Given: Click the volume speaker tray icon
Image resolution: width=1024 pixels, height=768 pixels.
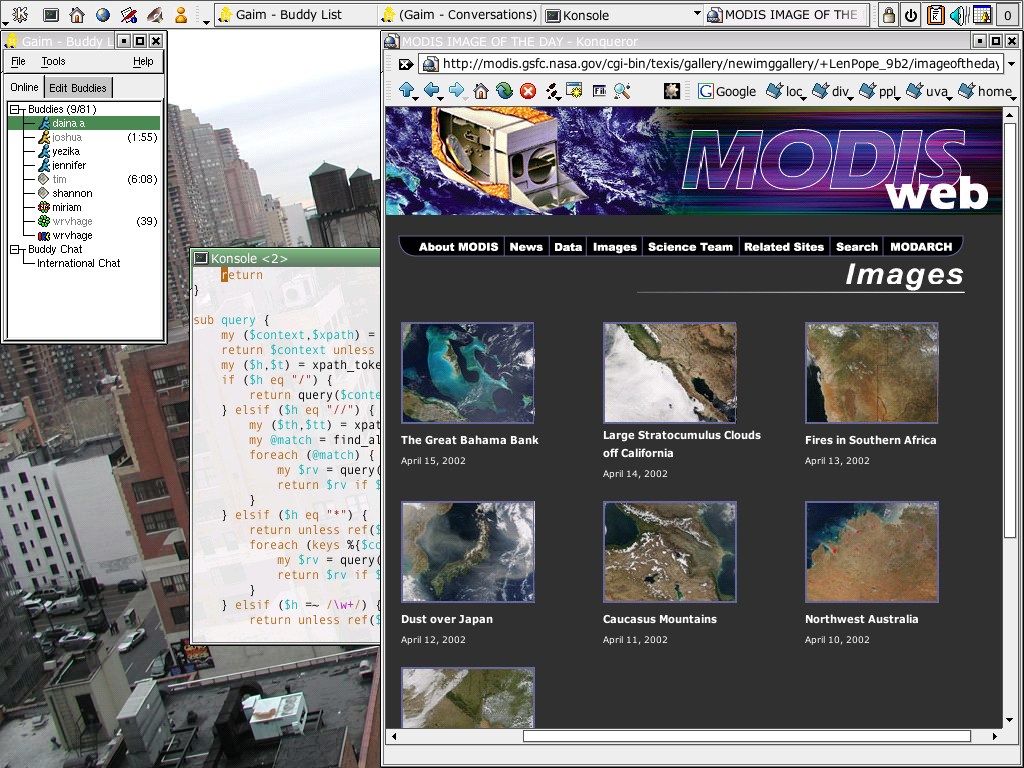Looking at the screenshot, I should click(x=958, y=14).
